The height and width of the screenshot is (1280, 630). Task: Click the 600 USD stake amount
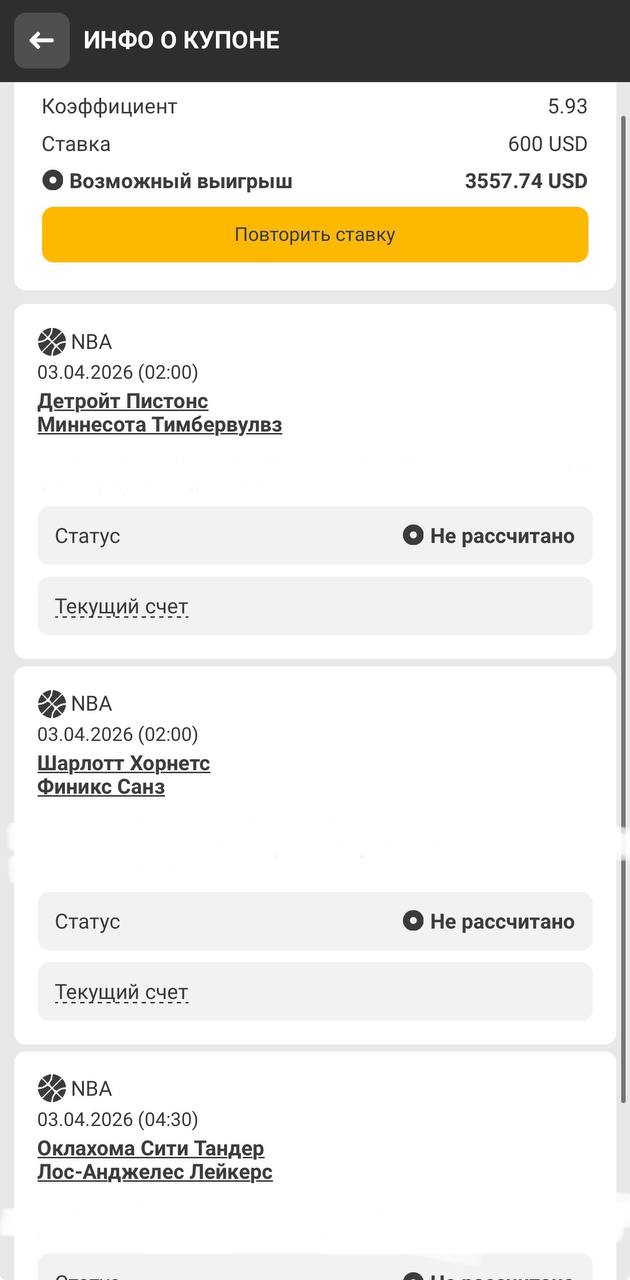(x=547, y=144)
